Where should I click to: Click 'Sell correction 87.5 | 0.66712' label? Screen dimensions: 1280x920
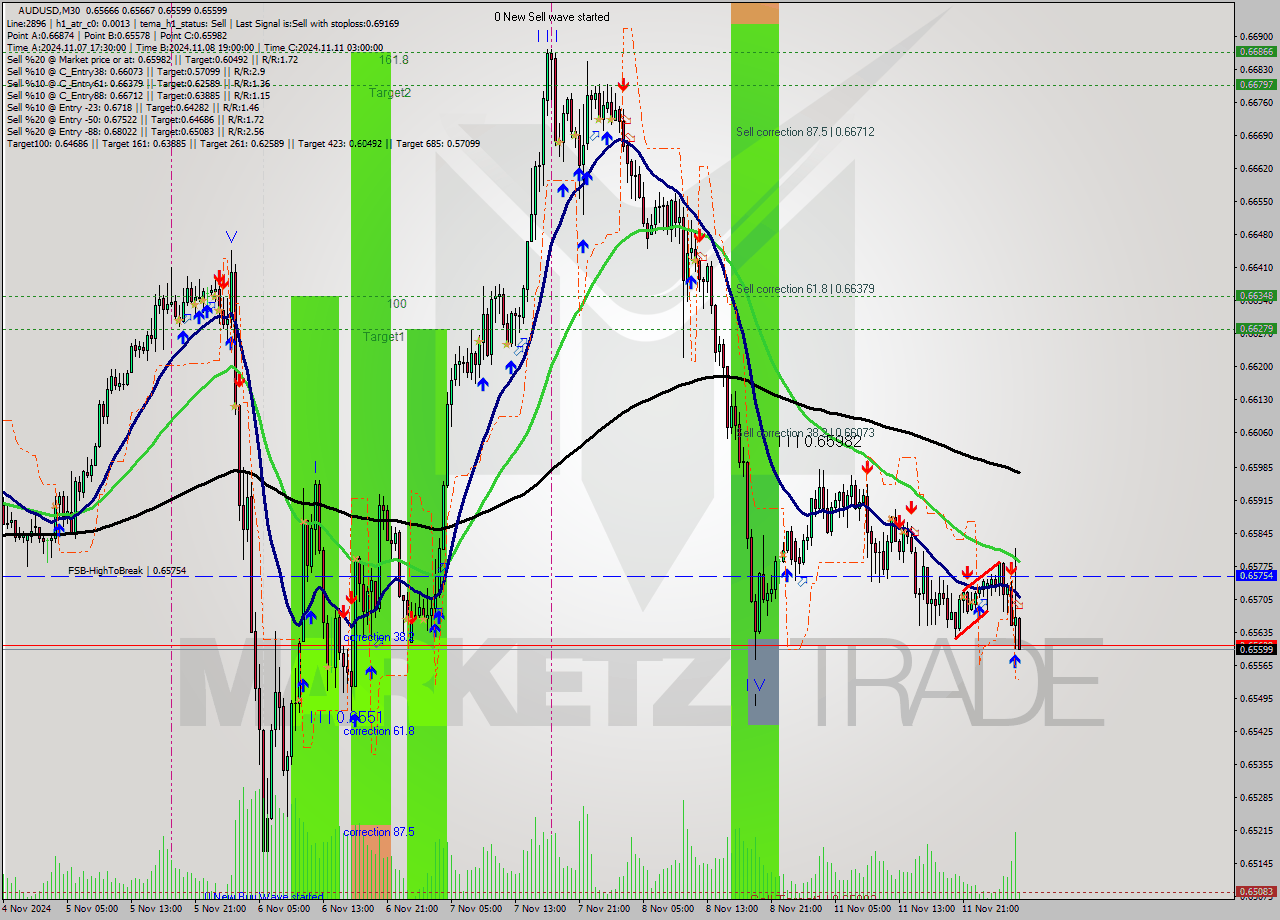click(x=805, y=132)
